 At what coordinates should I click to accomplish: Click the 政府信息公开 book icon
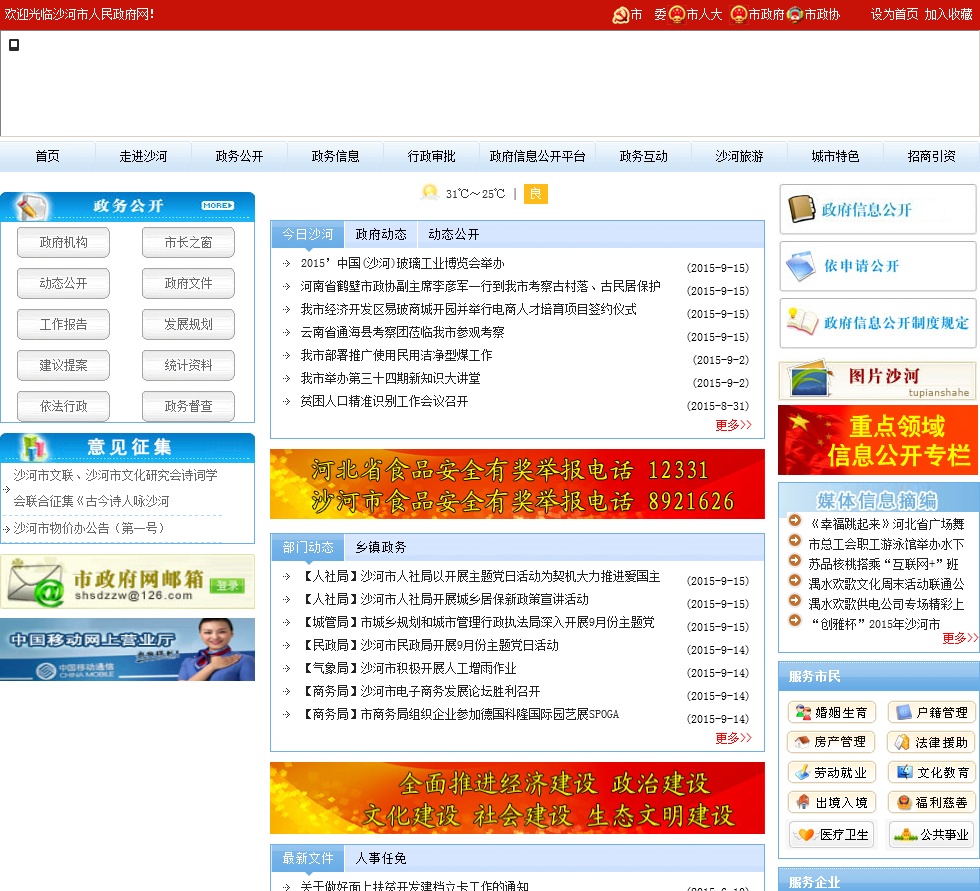point(802,209)
